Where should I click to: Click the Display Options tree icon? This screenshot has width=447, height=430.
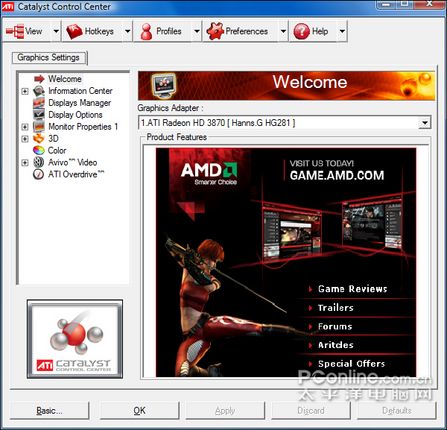(39, 115)
